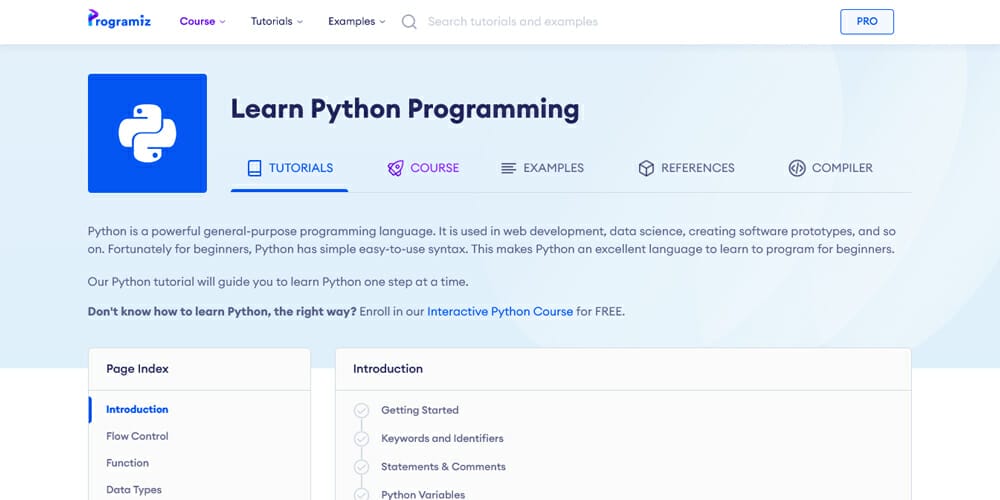
Task: Switch to the COMPILER tab
Action: [x=830, y=168]
